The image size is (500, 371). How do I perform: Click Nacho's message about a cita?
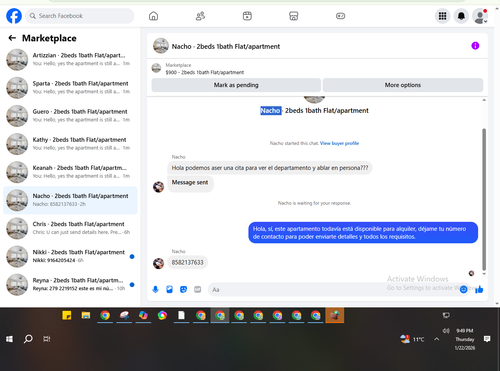(270, 168)
